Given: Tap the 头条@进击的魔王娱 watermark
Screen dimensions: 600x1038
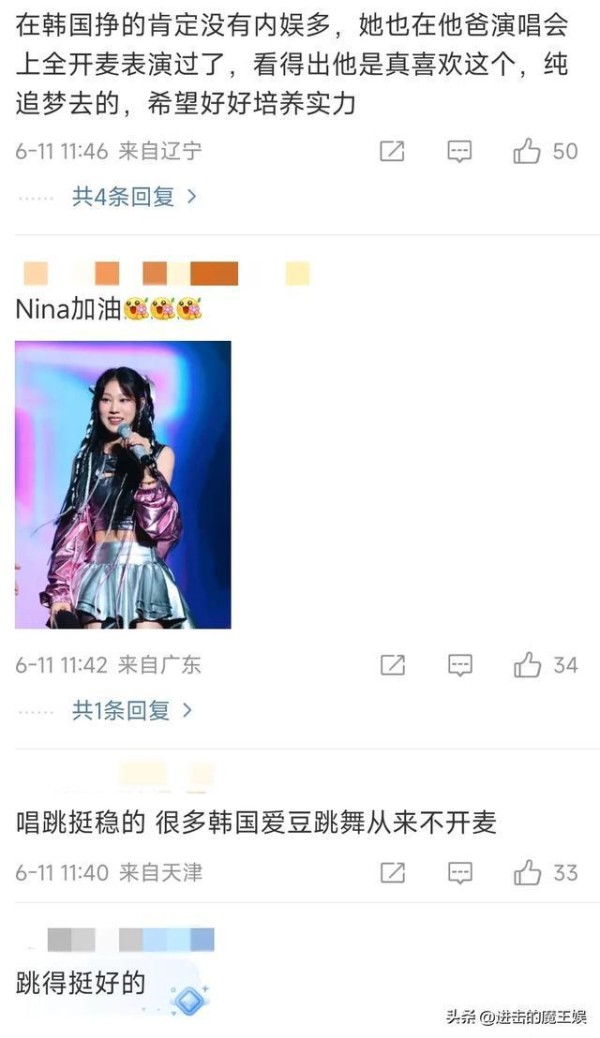Looking at the screenshot, I should tap(517, 1016).
